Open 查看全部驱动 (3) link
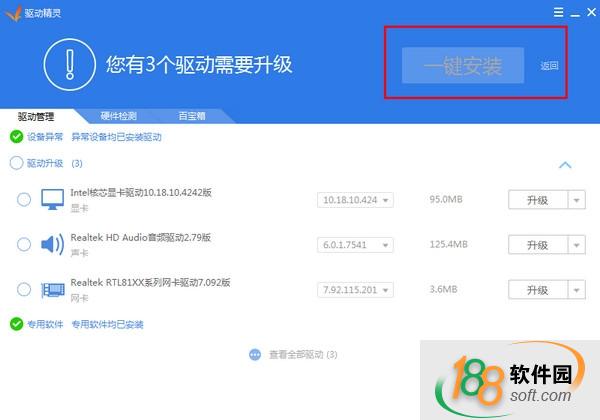 click(x=302, y=354)
